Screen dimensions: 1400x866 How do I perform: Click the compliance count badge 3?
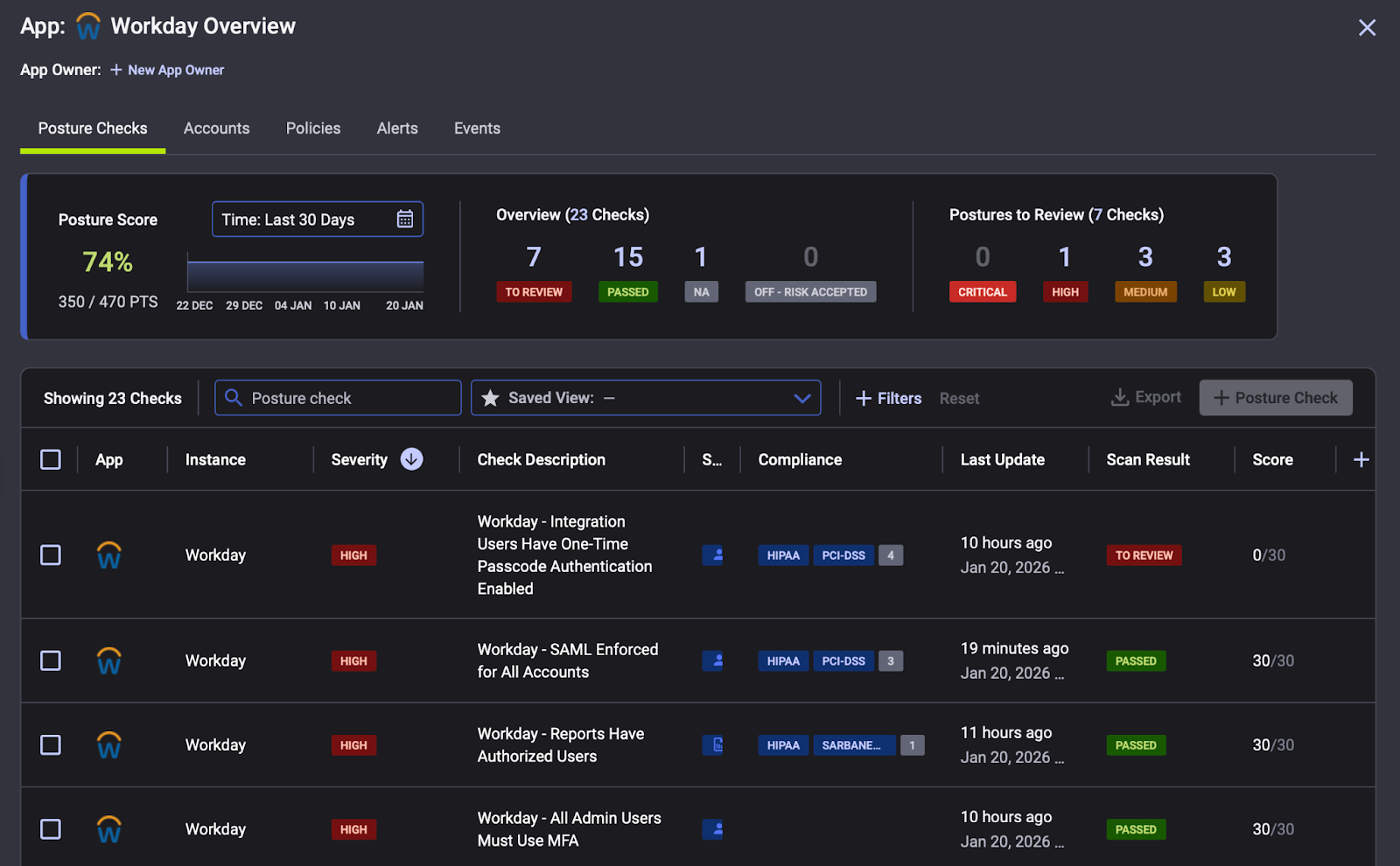point(891,660)
